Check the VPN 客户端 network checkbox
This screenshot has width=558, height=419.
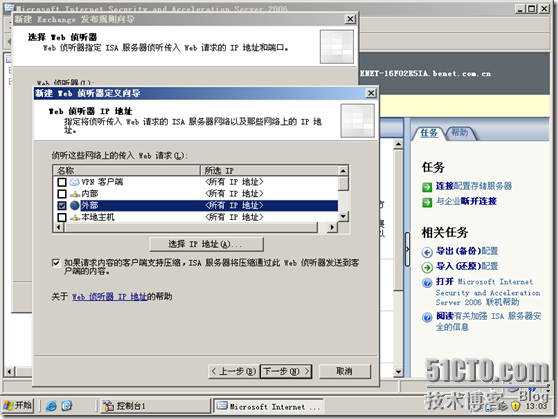(x=62, y=182)
